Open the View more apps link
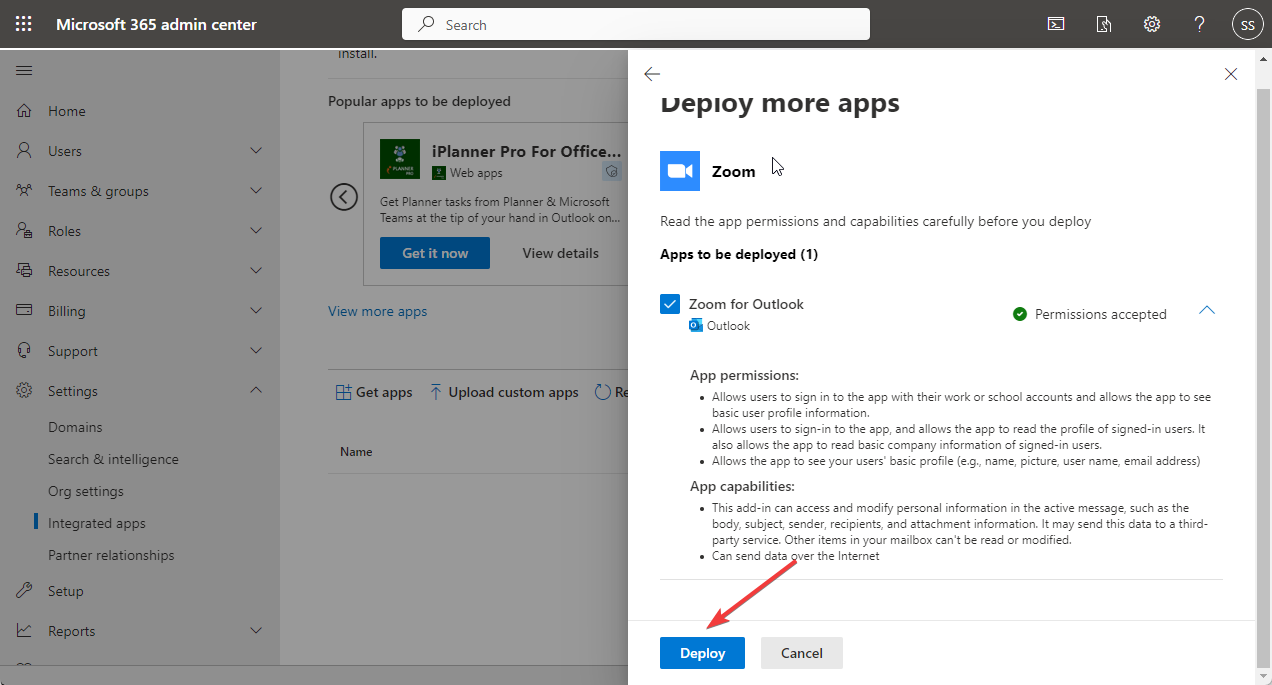 [377, 311]
